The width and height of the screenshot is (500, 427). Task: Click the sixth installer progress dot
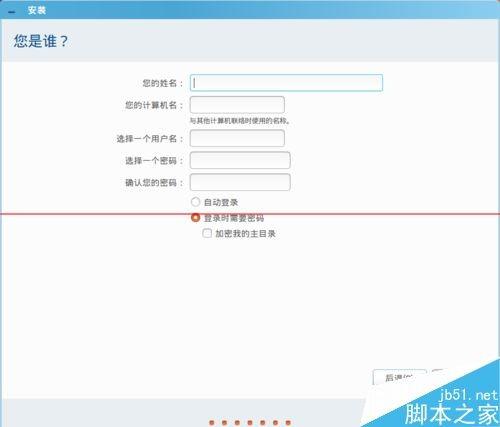coord(275,423)
